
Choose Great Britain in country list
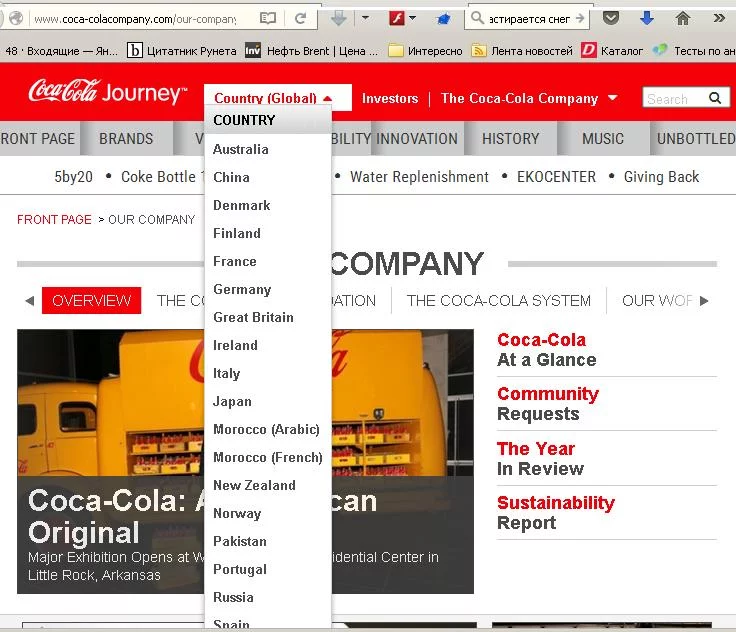[253, 317]
